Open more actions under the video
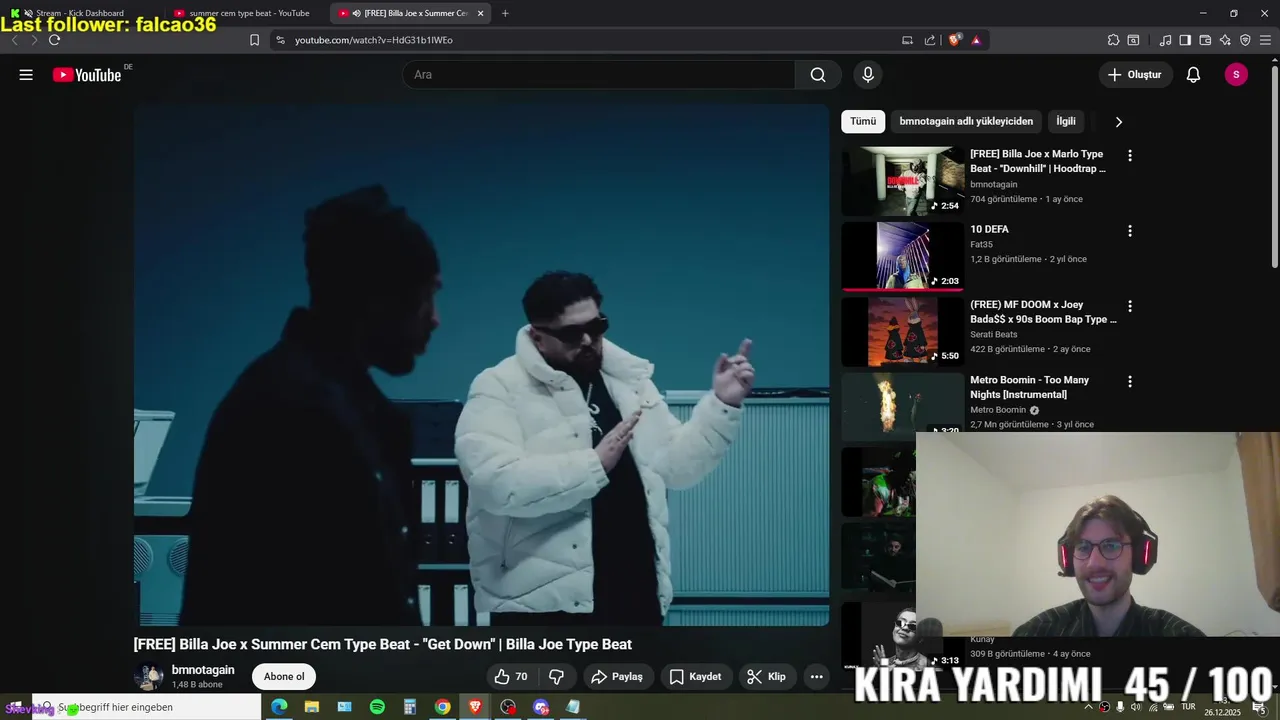The height and width of the screenshot is (720, 1280). (816, 677)
